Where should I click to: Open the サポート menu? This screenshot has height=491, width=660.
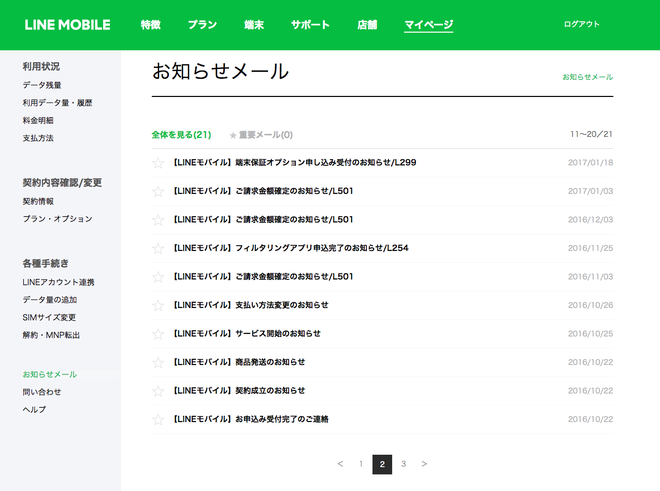click(x=310, y=25)
